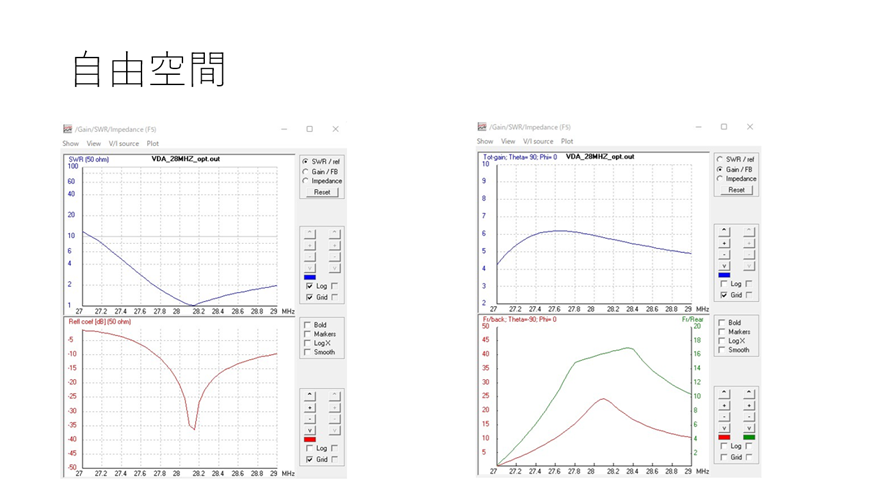Open the View menu in the right window
Screen dimensions: 877x493
pos(509,141)
